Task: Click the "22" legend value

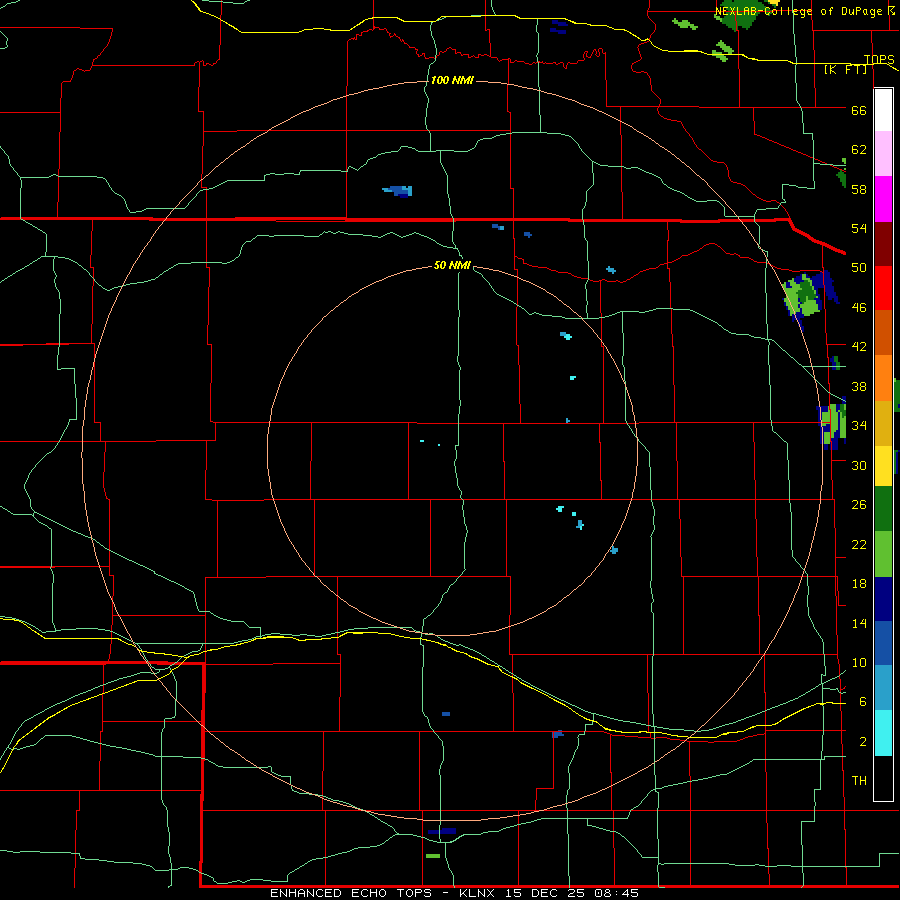Action: tap(859, 544)
